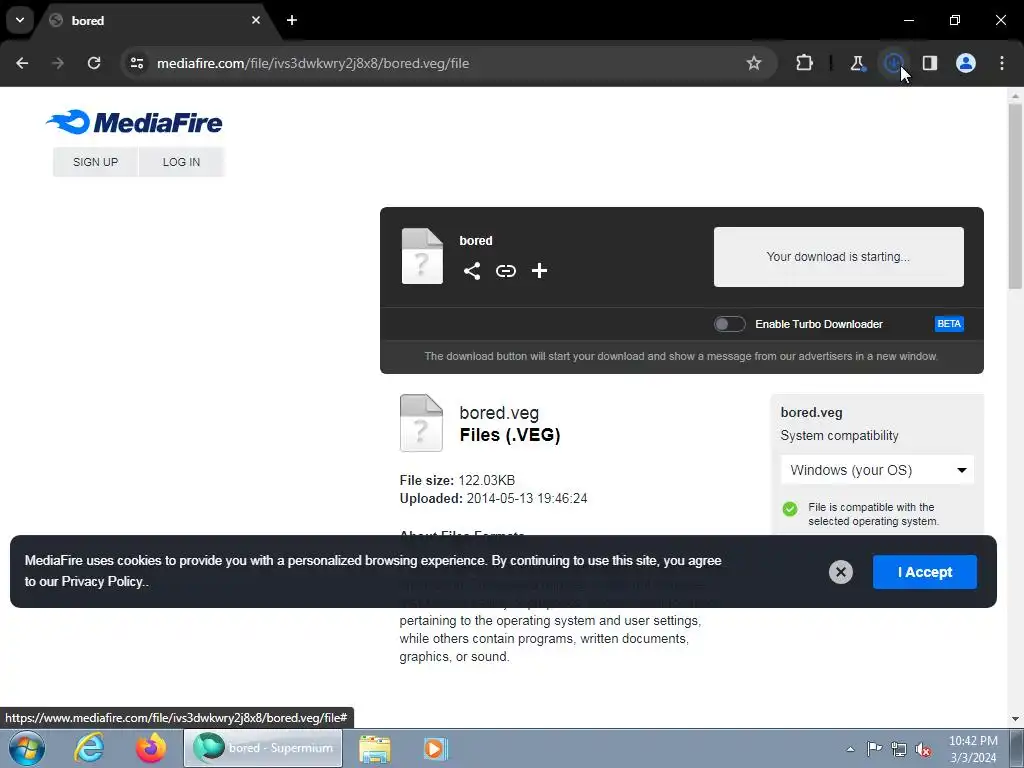Click the page vertical scrollbar thumb
Screen dimensions: 1024x768
coord(1015,196)
